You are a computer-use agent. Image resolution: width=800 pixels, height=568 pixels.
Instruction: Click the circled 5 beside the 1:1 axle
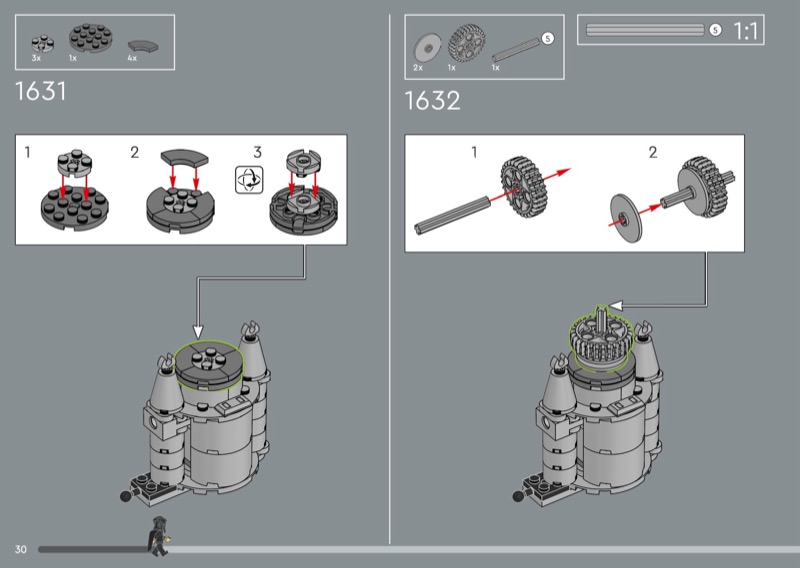[x=715, y=30]
